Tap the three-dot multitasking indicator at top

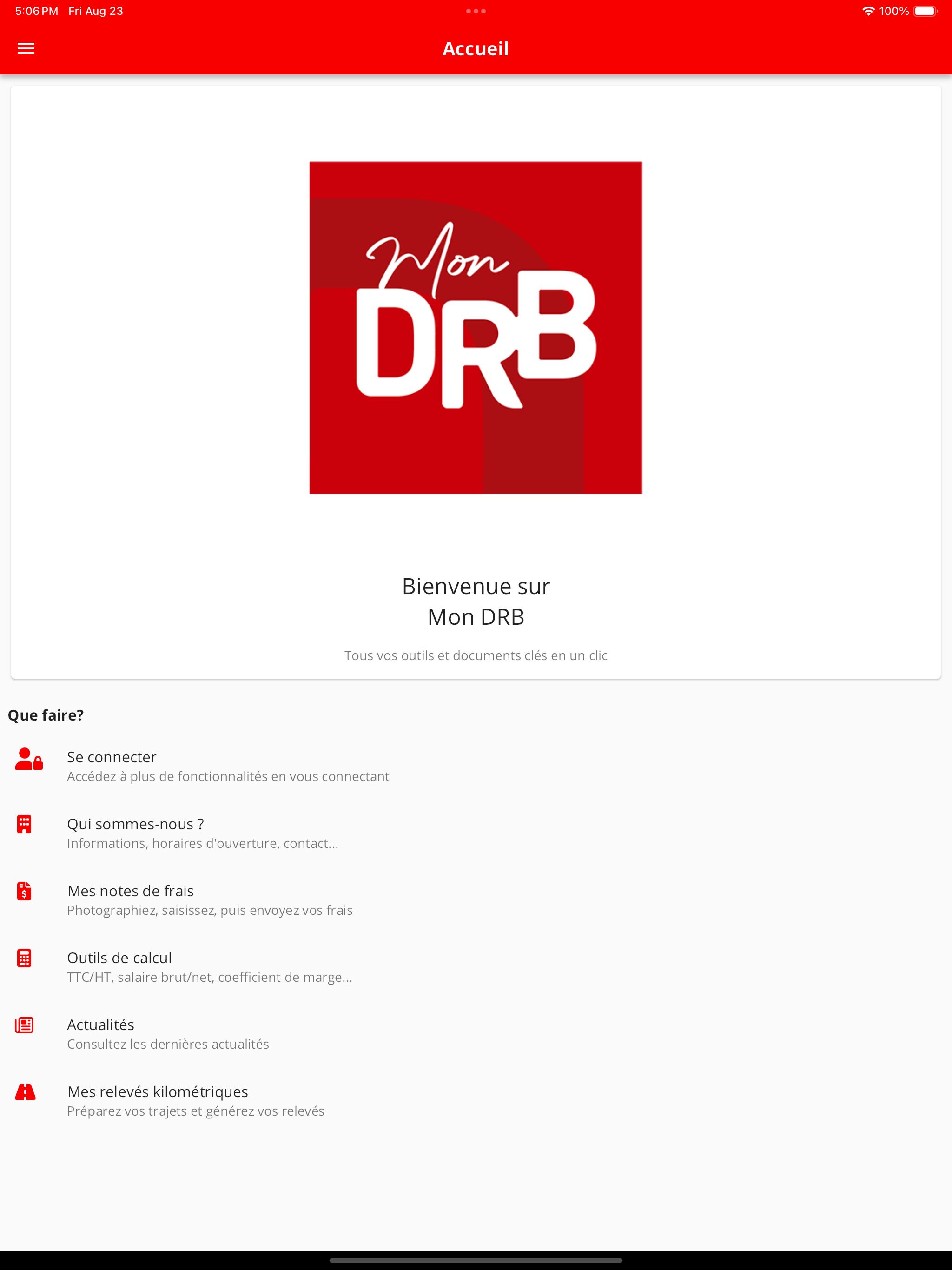pyautogui.click(x=476, y=11)
